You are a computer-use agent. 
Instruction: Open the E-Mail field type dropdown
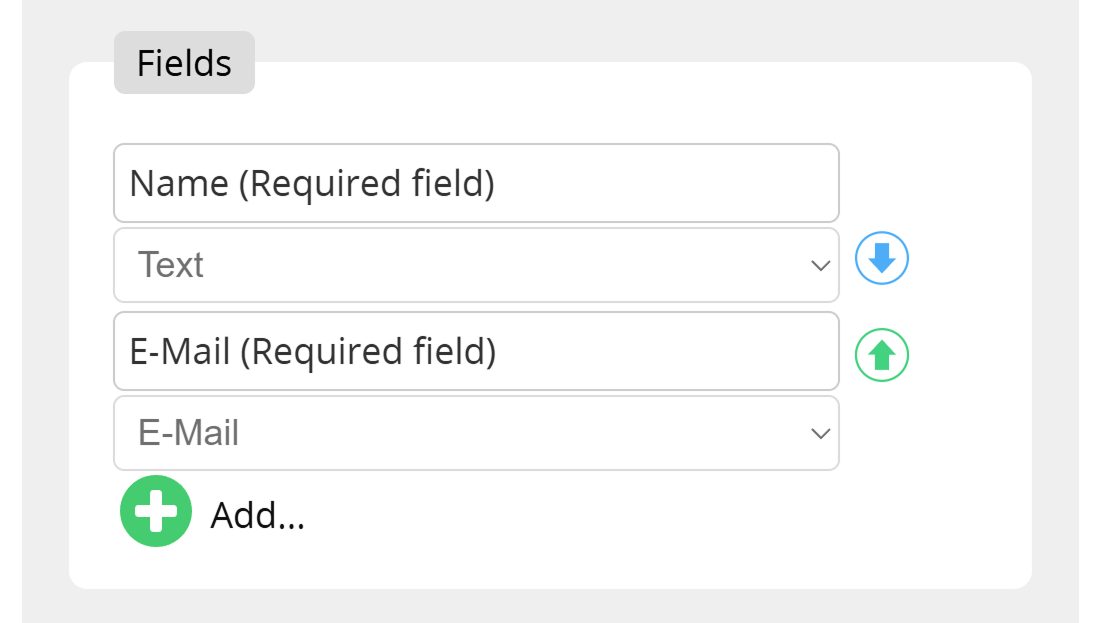[476, 433]
